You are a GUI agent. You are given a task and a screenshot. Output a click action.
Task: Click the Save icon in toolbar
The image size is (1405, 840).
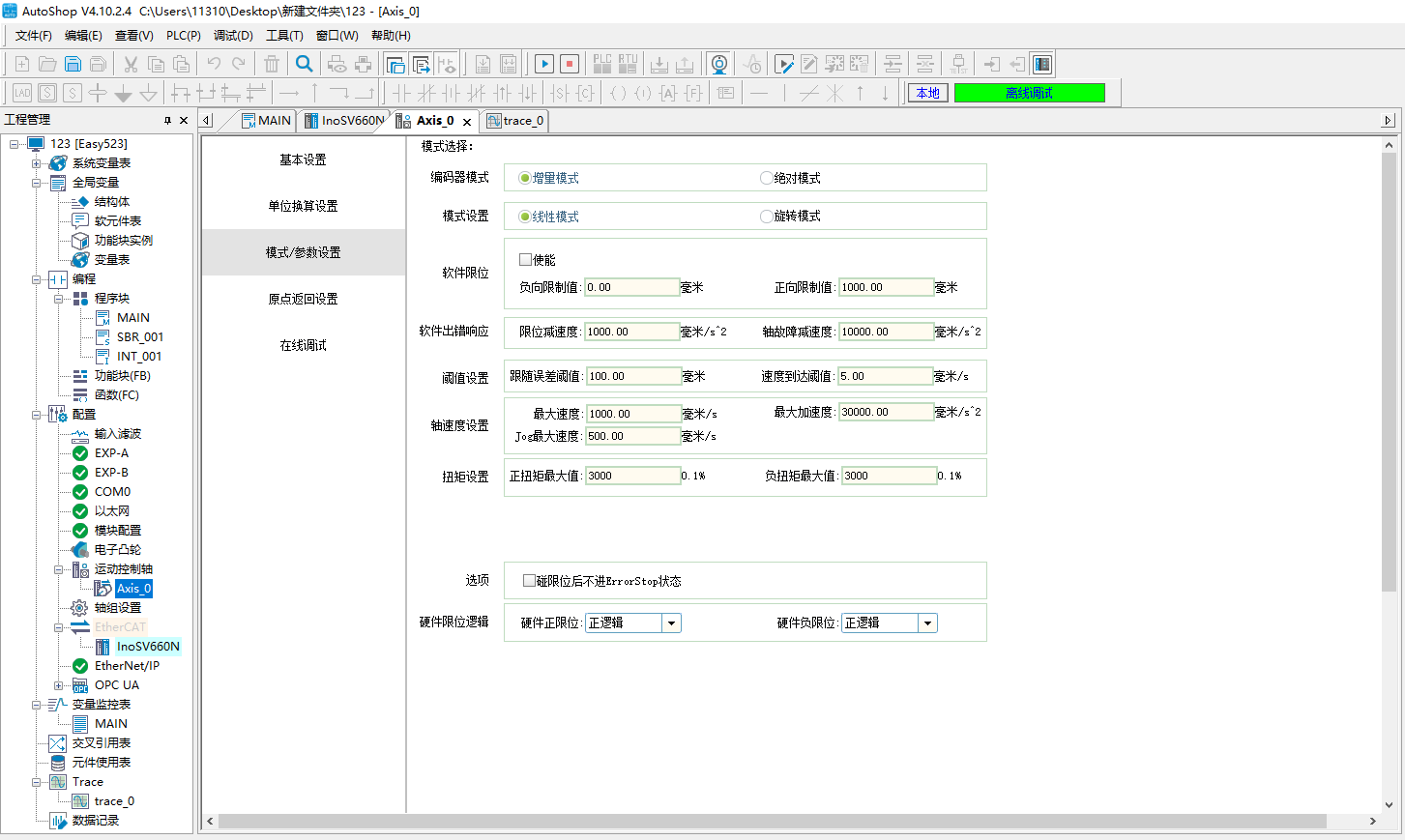[x=73, y=65]
